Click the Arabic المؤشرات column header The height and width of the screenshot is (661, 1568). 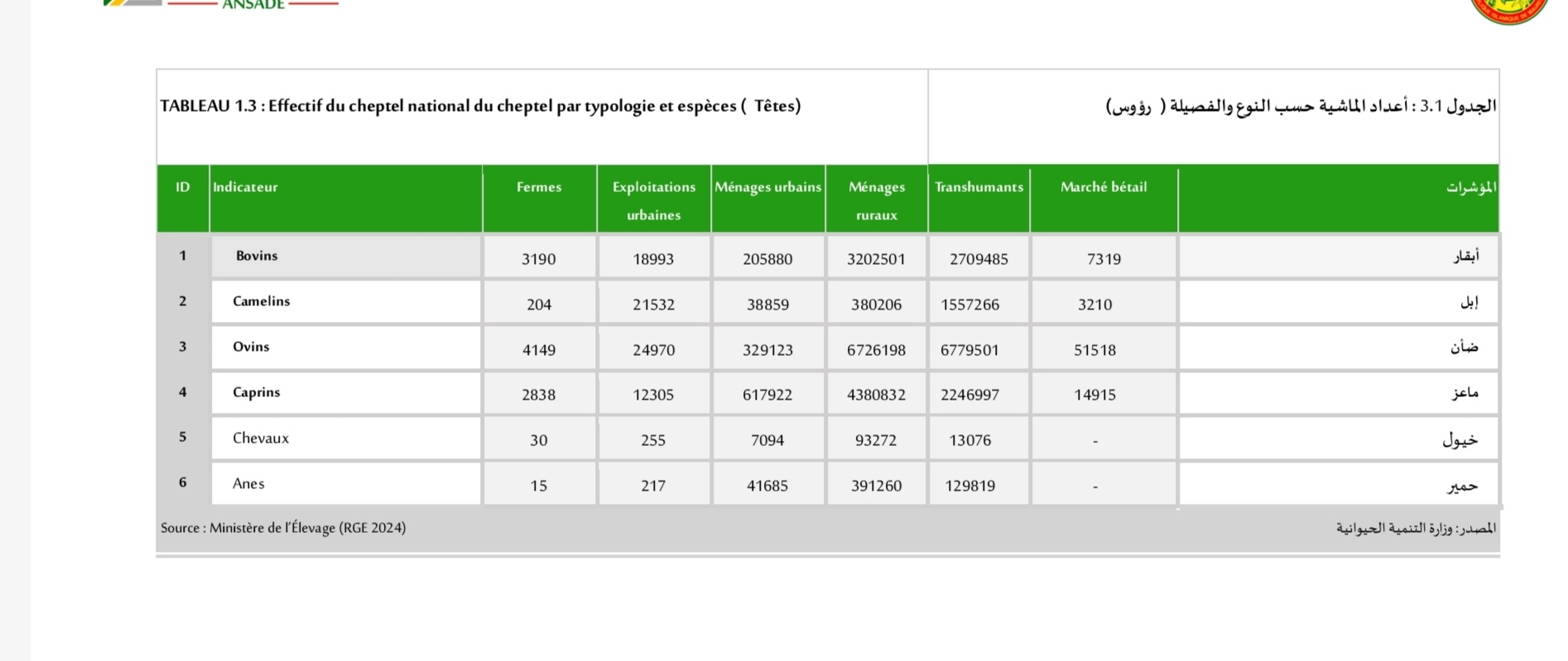(1339, 199)
